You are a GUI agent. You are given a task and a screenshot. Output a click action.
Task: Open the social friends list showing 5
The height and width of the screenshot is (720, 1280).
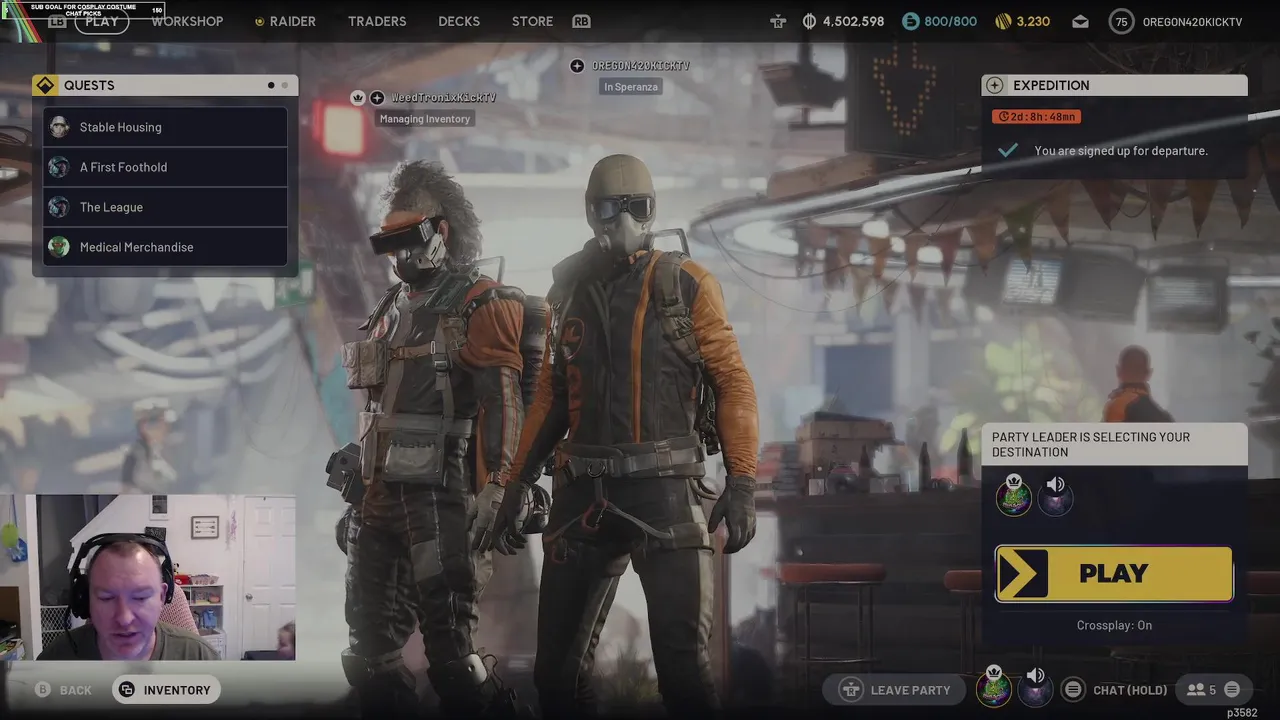[1201, 690]
